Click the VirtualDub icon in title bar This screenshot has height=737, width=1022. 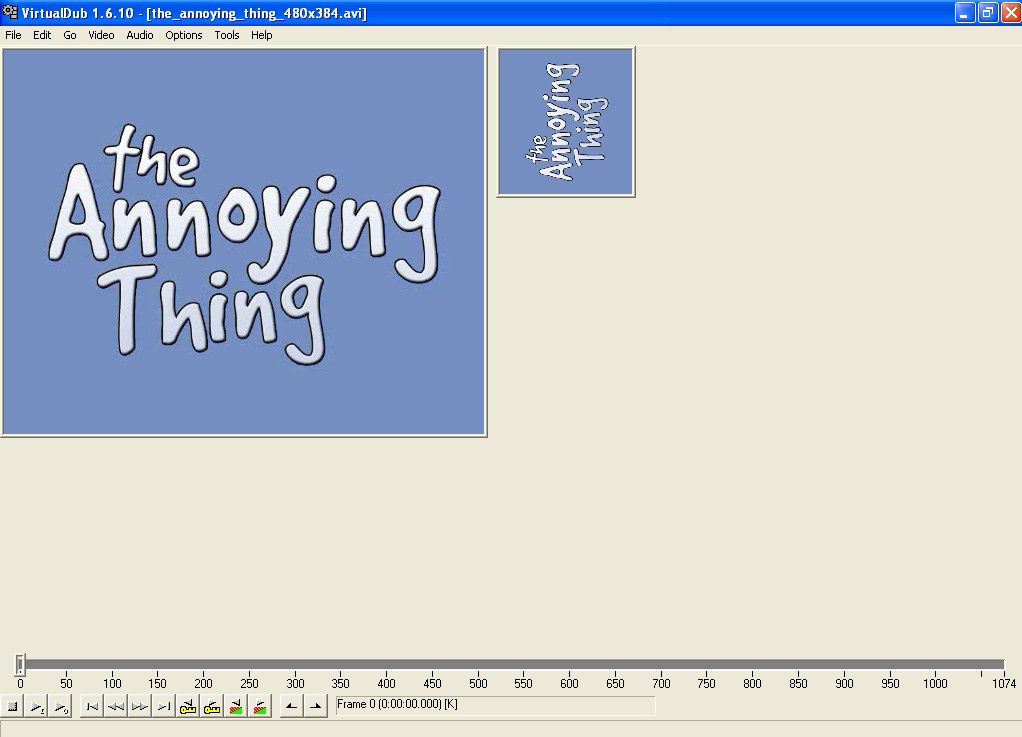click(10, 12)
